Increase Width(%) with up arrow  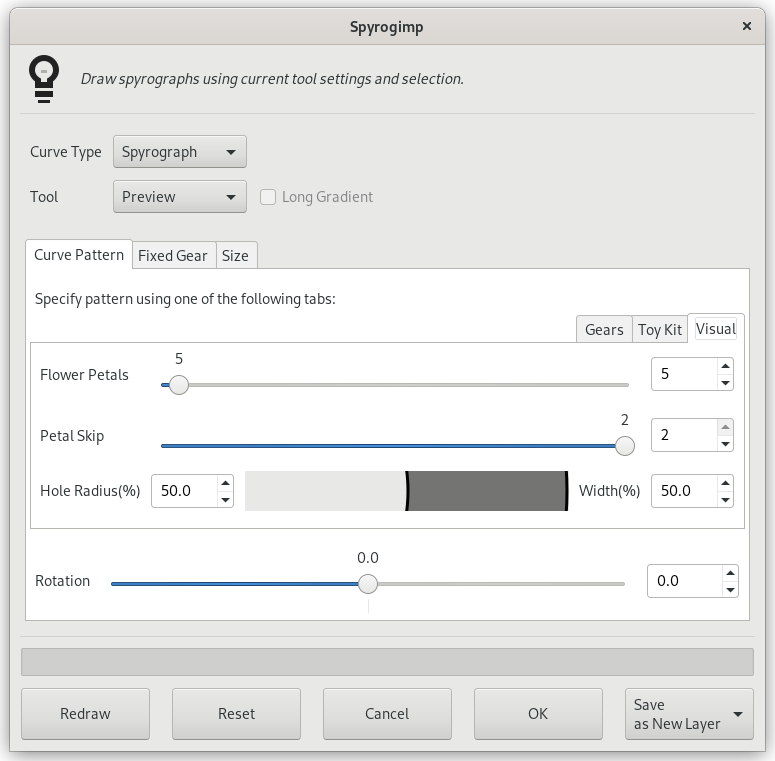point(725,483)
